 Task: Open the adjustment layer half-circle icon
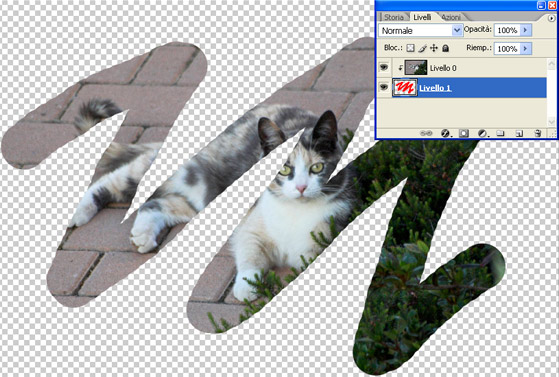click(482, 133)
